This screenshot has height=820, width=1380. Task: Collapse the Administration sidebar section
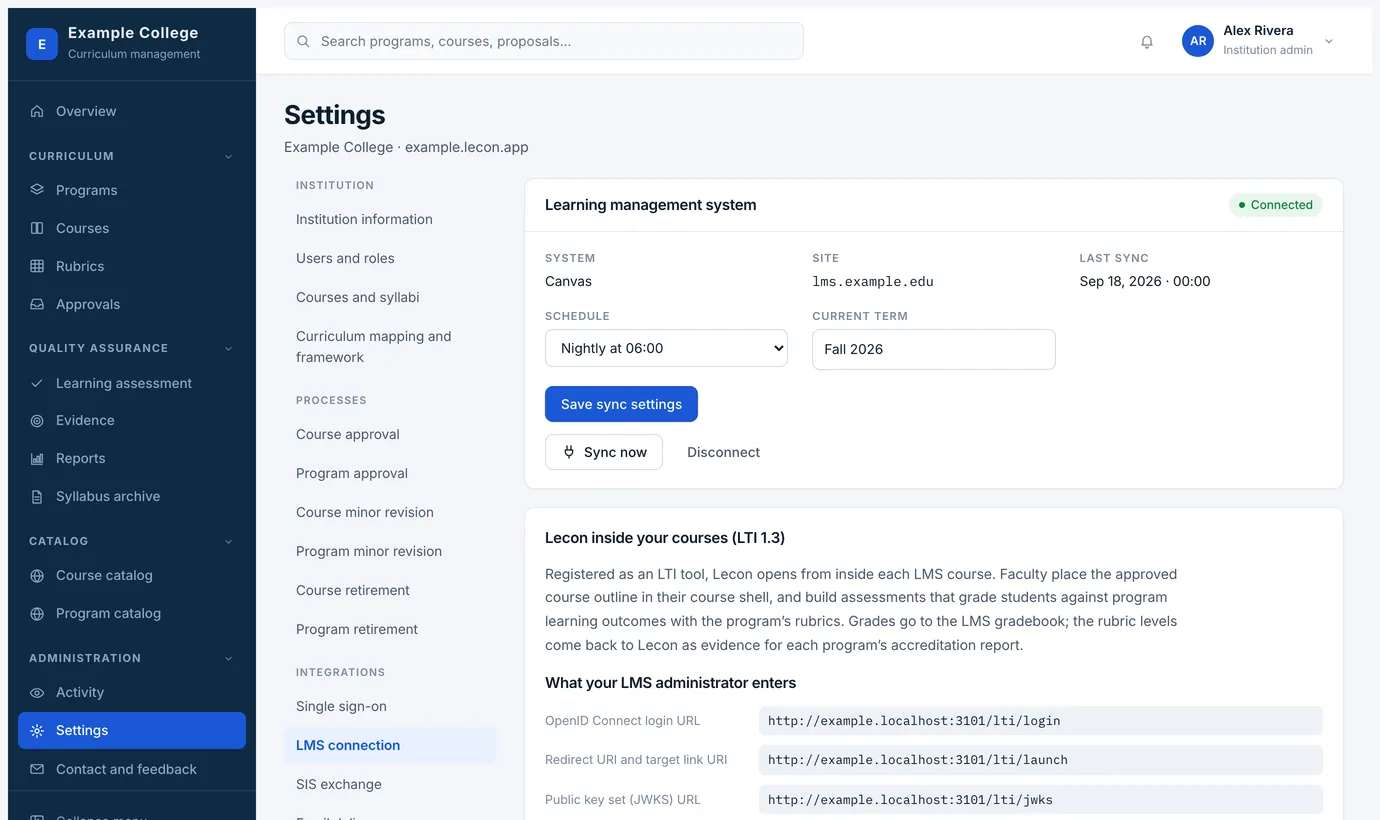(228, 658)
